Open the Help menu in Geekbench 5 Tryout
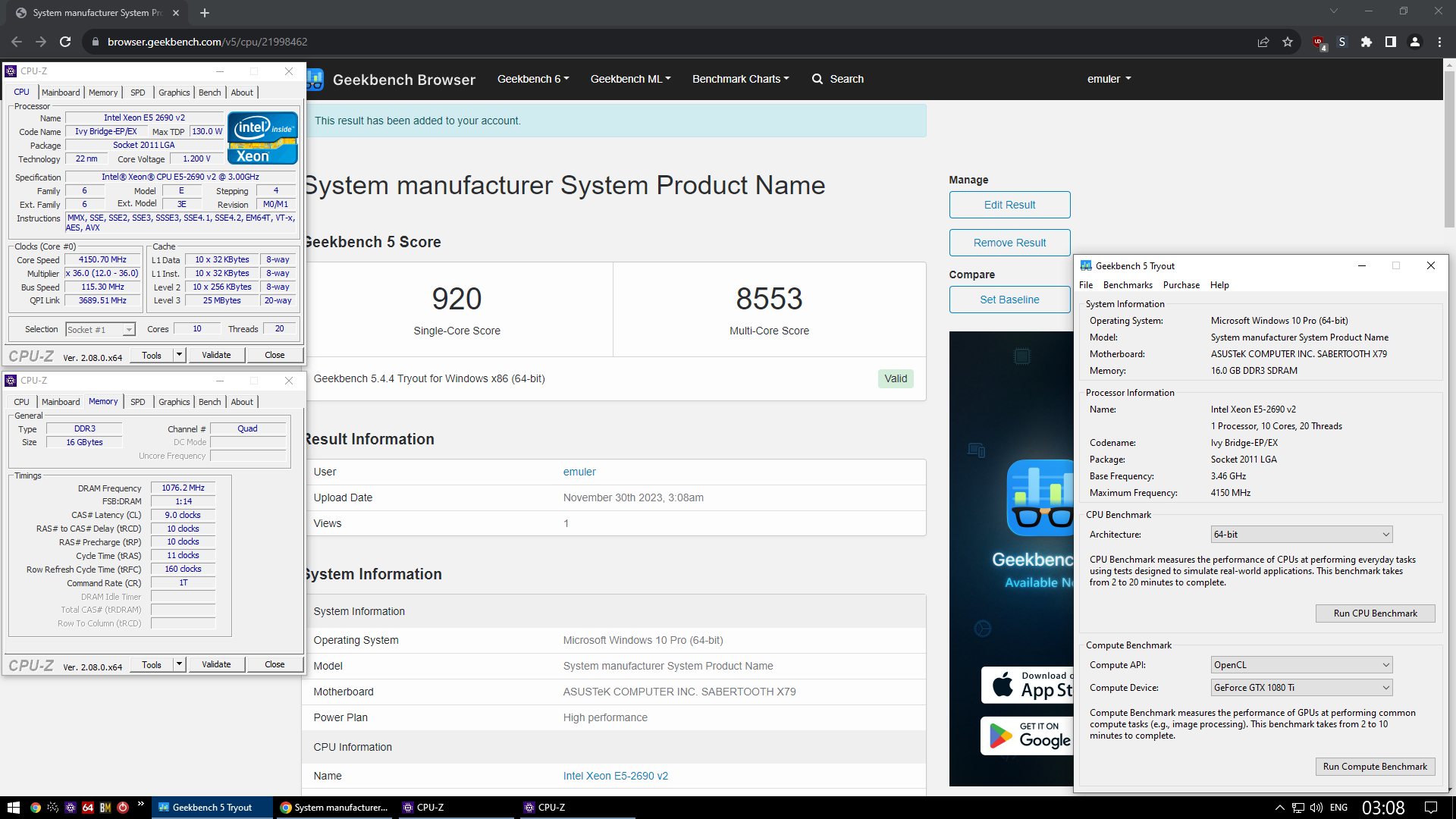1456x819 pixels. [1219, 285]
